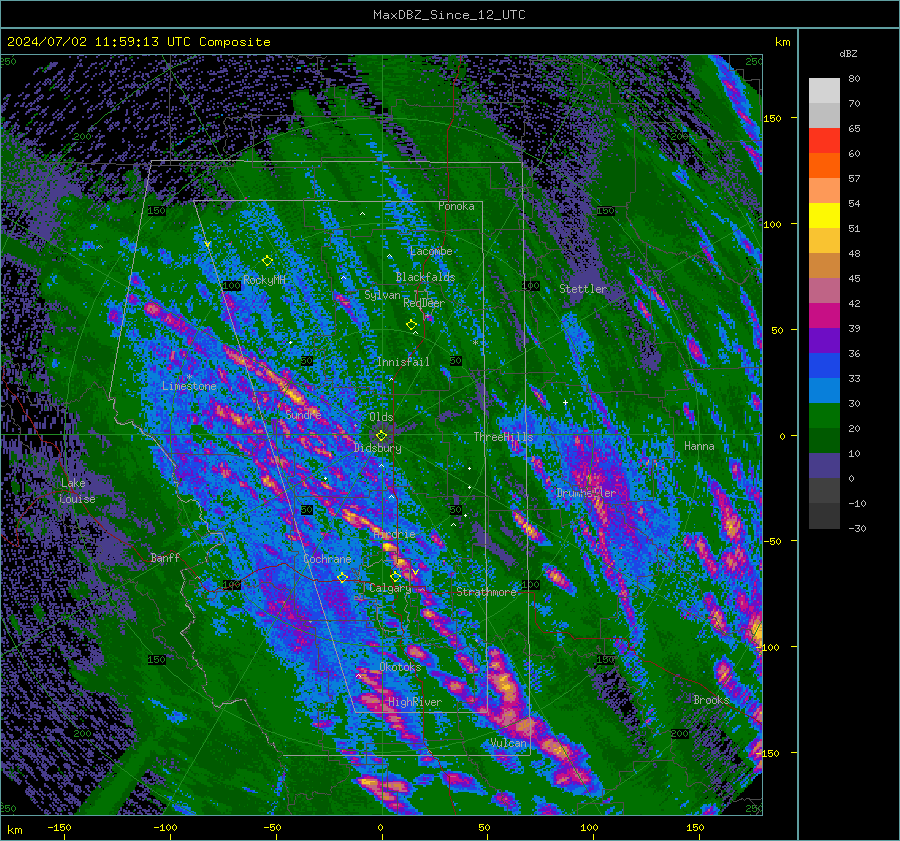
Task: Click the Blackfalds label
Action: (x=425, y=277)
